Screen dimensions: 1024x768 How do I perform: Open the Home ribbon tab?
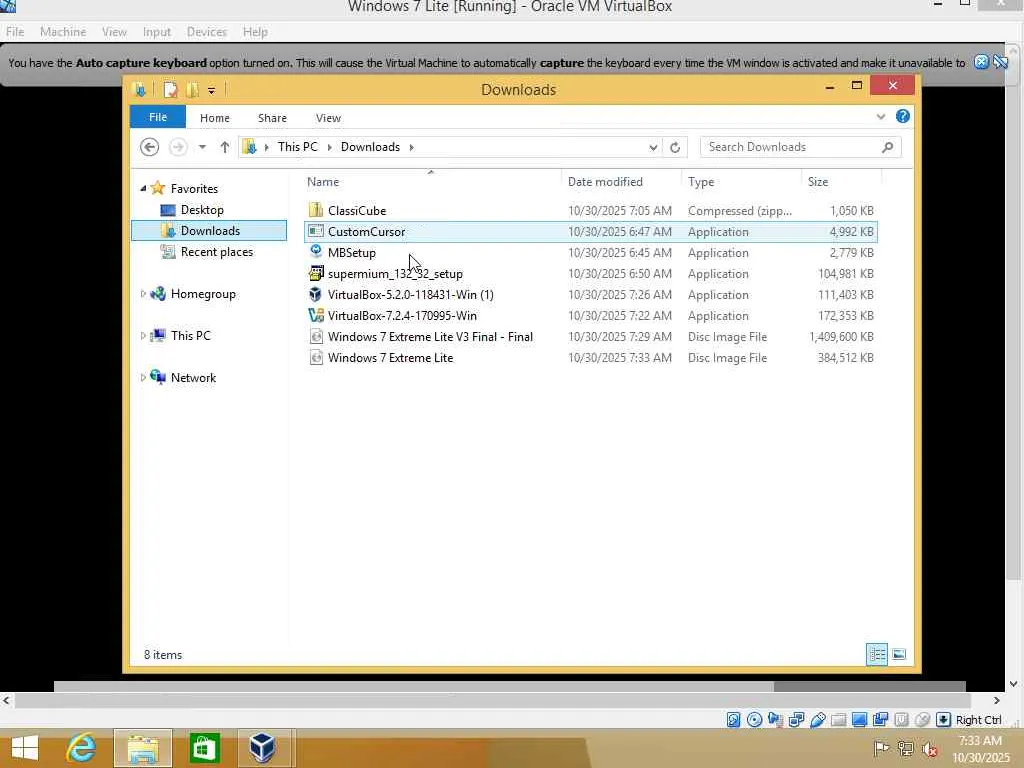(215, 118)
